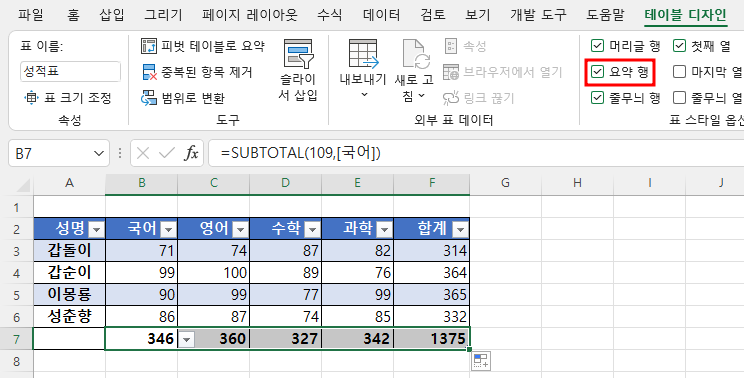
Task: Toggle the 첫째 열 checkbox
Action: (679, 46)
